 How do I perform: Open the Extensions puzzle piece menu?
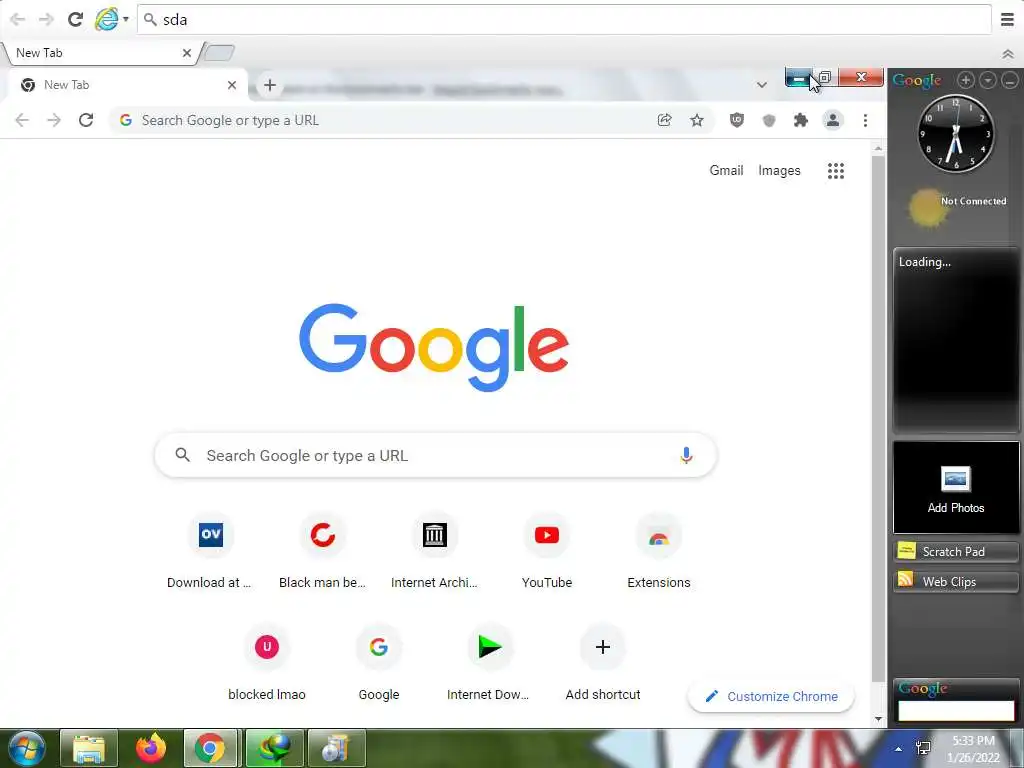click(x=801, y=120)
